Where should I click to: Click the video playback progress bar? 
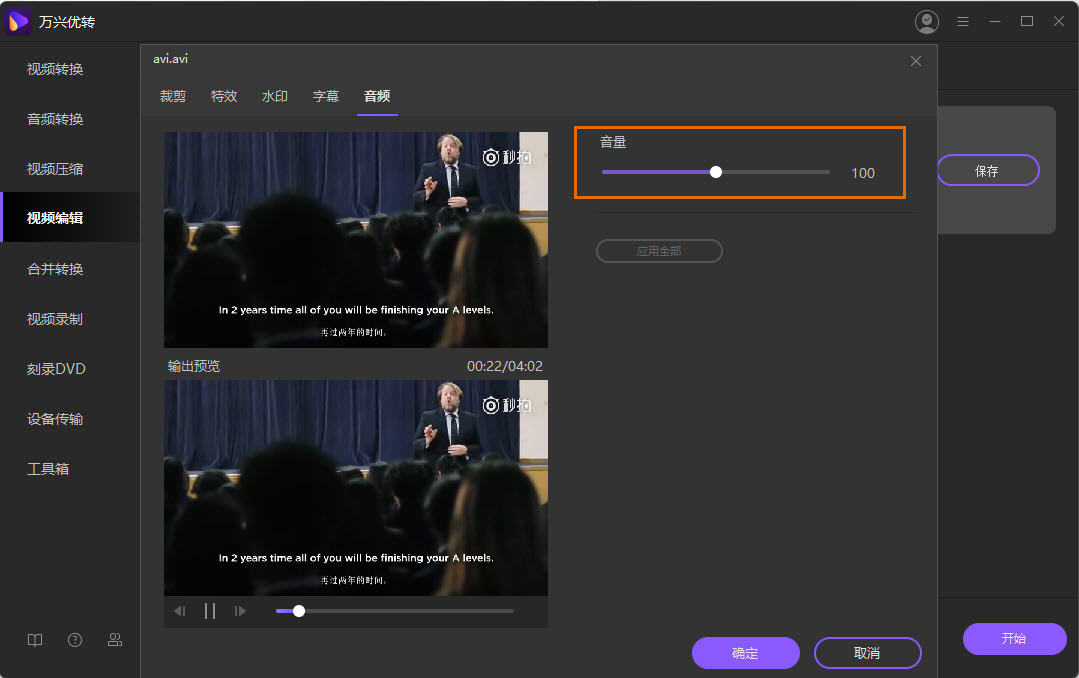click(395, 611)
